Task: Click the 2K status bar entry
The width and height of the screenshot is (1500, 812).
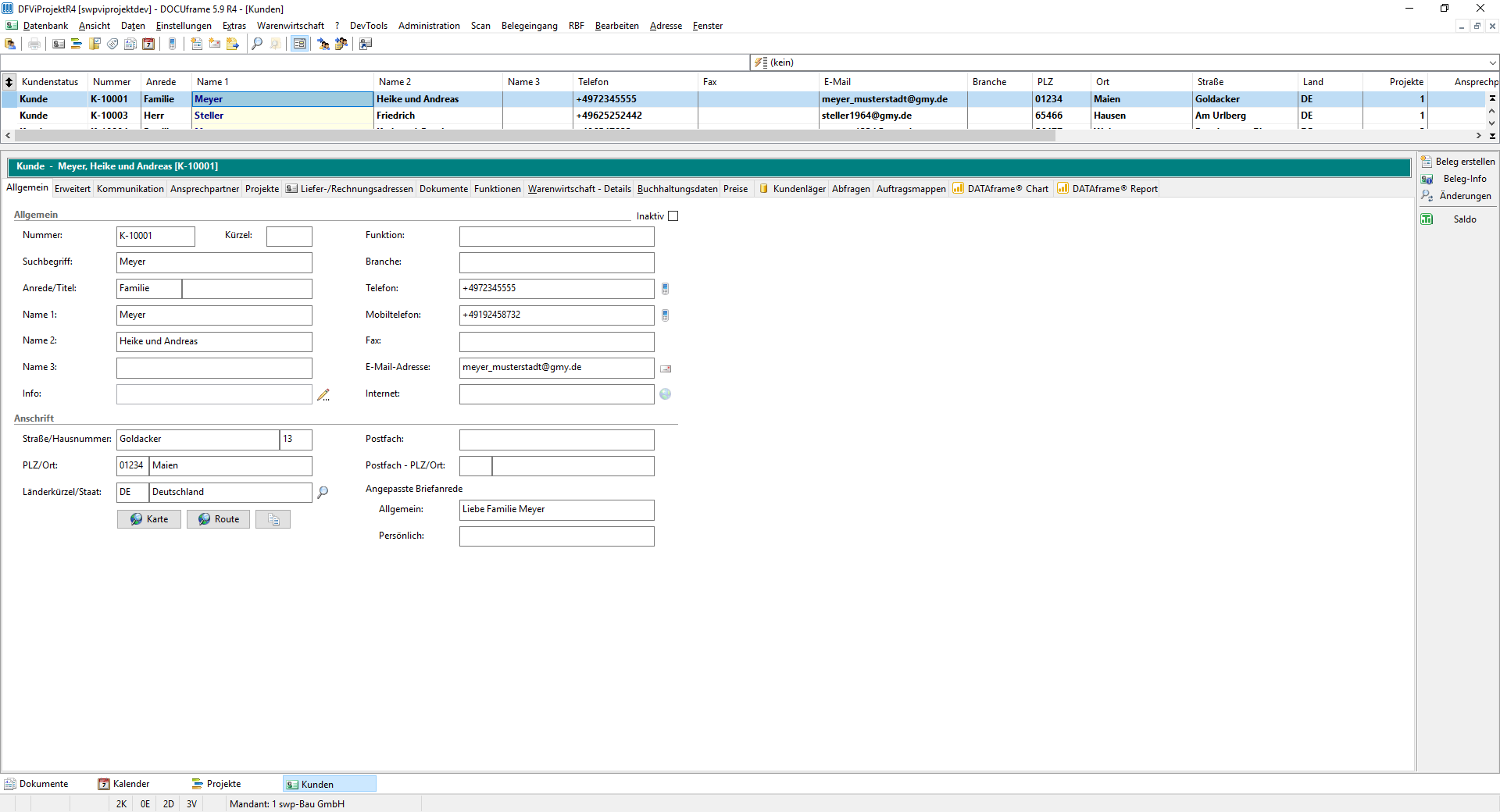Action: [121, 804]
